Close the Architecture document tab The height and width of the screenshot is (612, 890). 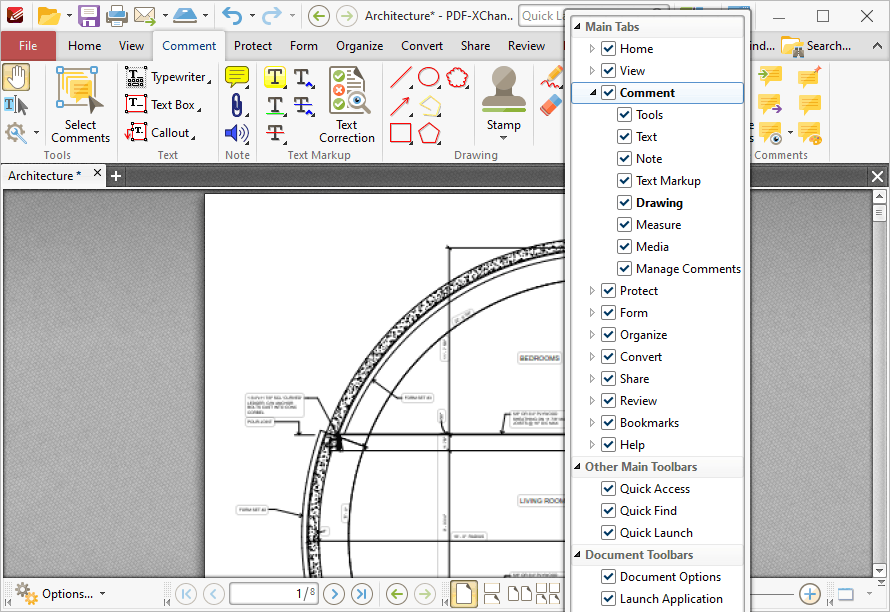(x=98, y=173)
